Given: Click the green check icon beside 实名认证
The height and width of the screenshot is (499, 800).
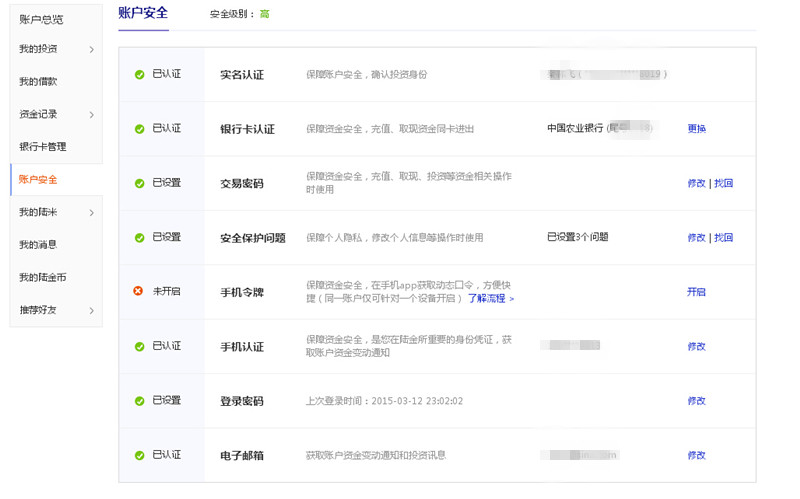Looking at the screenshot, I should click(x=139, y=74).
